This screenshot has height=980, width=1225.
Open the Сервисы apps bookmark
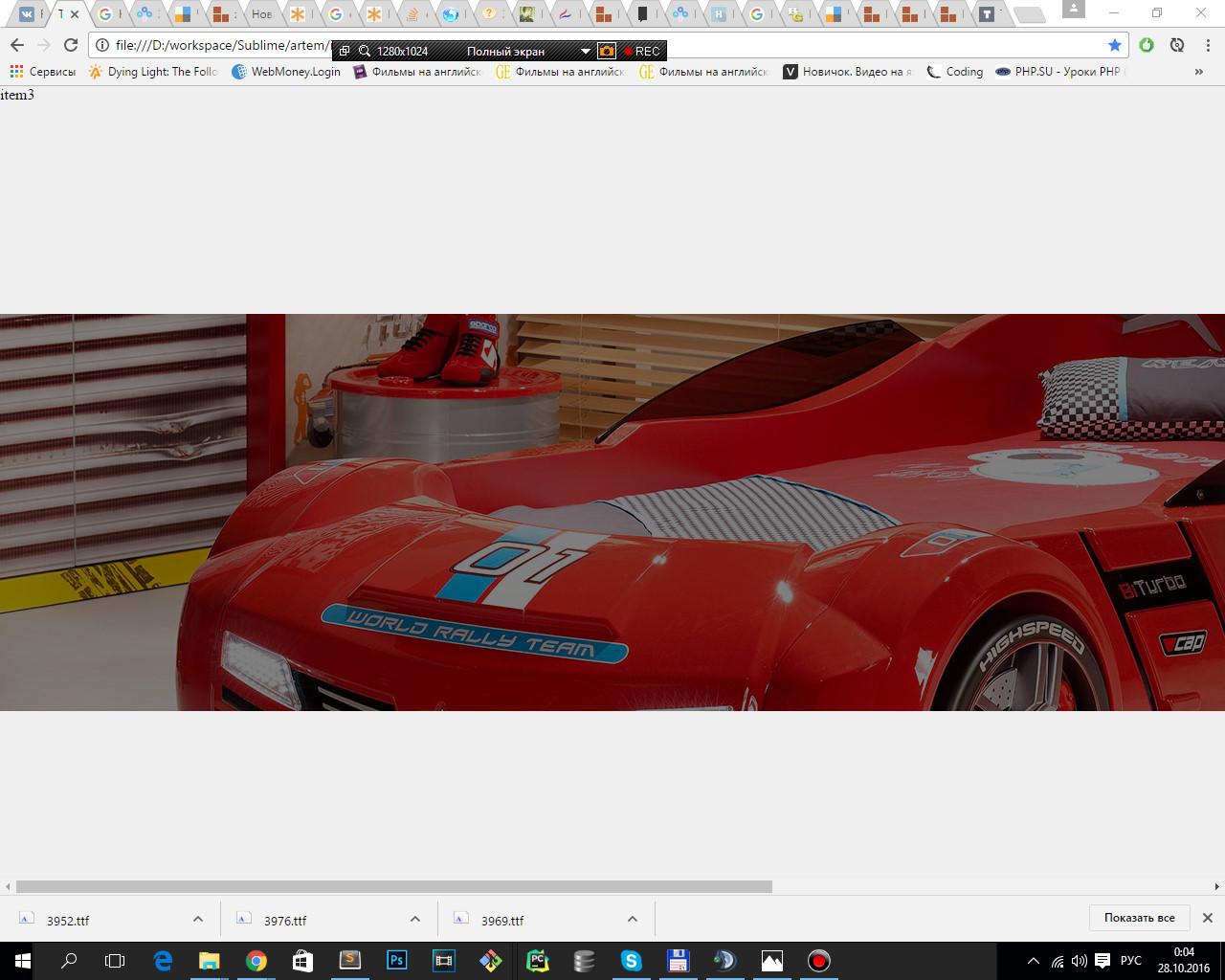coord(42,72)
